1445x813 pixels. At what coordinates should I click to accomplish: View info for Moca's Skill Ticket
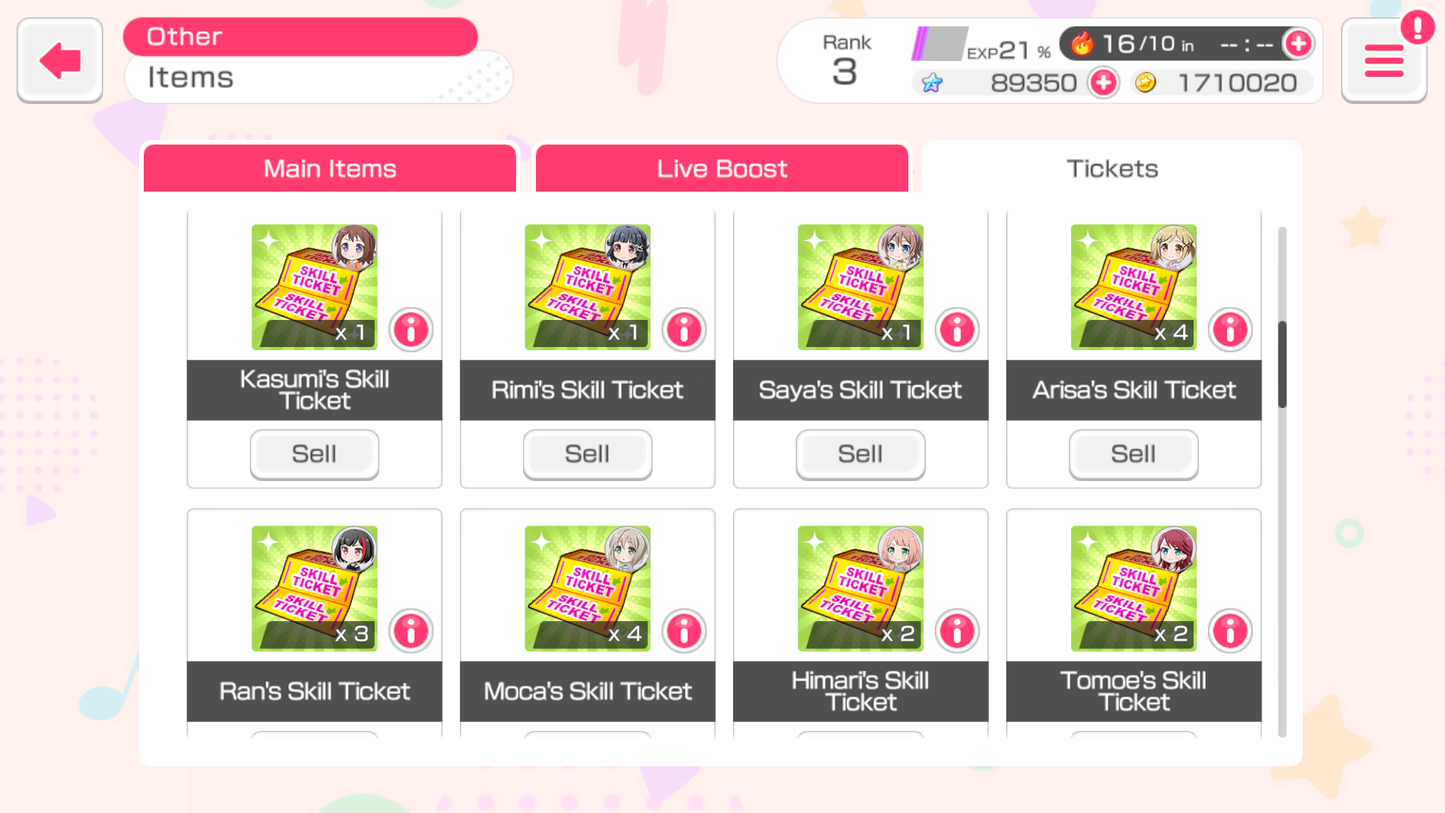[684, 631]
